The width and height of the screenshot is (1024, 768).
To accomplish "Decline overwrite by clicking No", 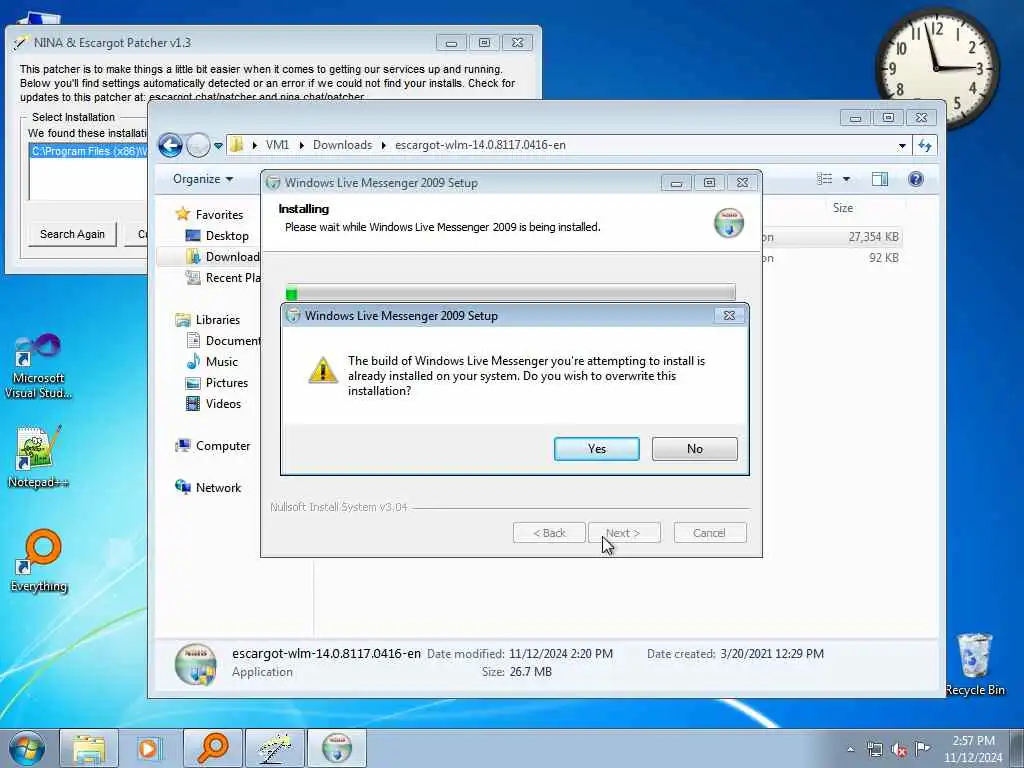I will click(x=694, y=449).
